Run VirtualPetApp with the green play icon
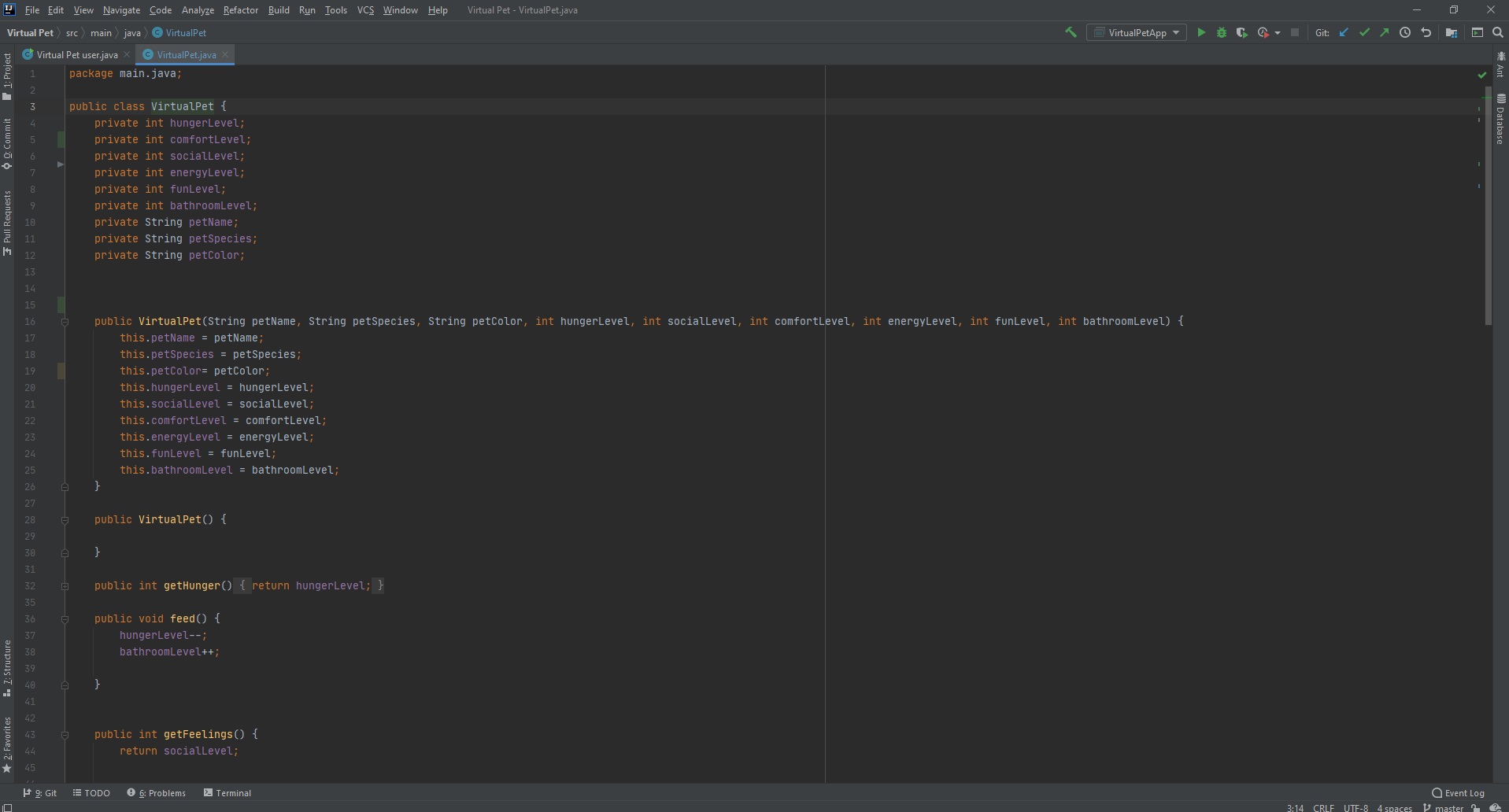Image resolution: width=1509 pixels, height=812 pixels. (x=1201, y=32)
